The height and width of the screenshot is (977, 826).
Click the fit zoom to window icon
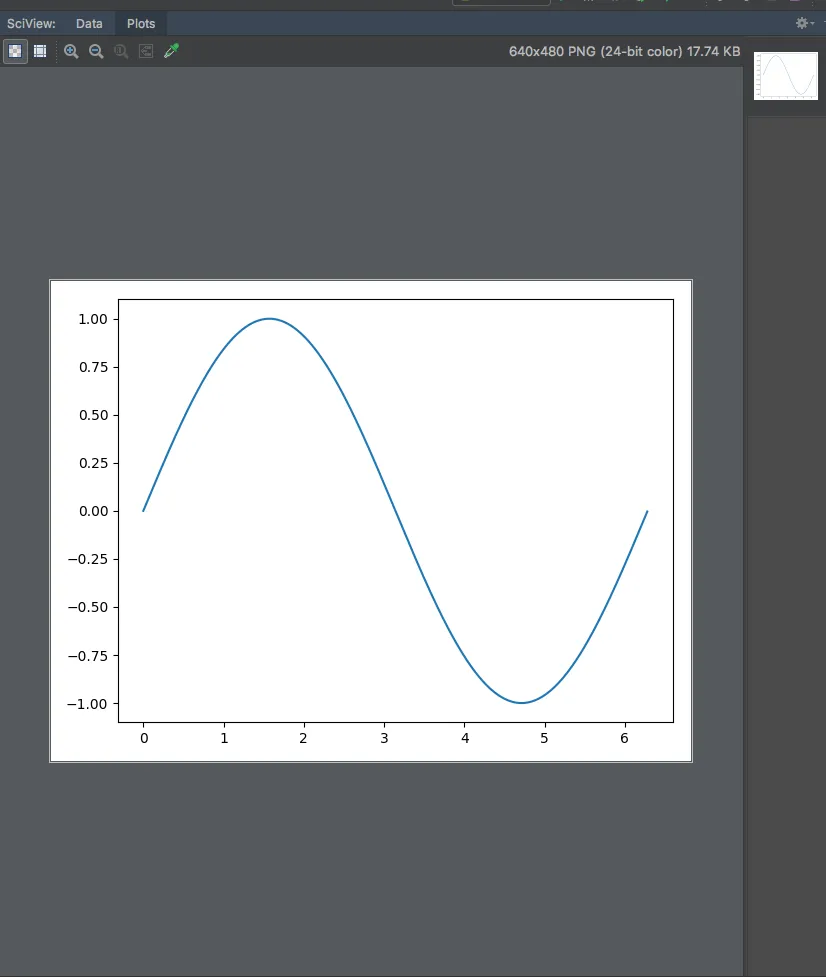(x=146, y=51)
